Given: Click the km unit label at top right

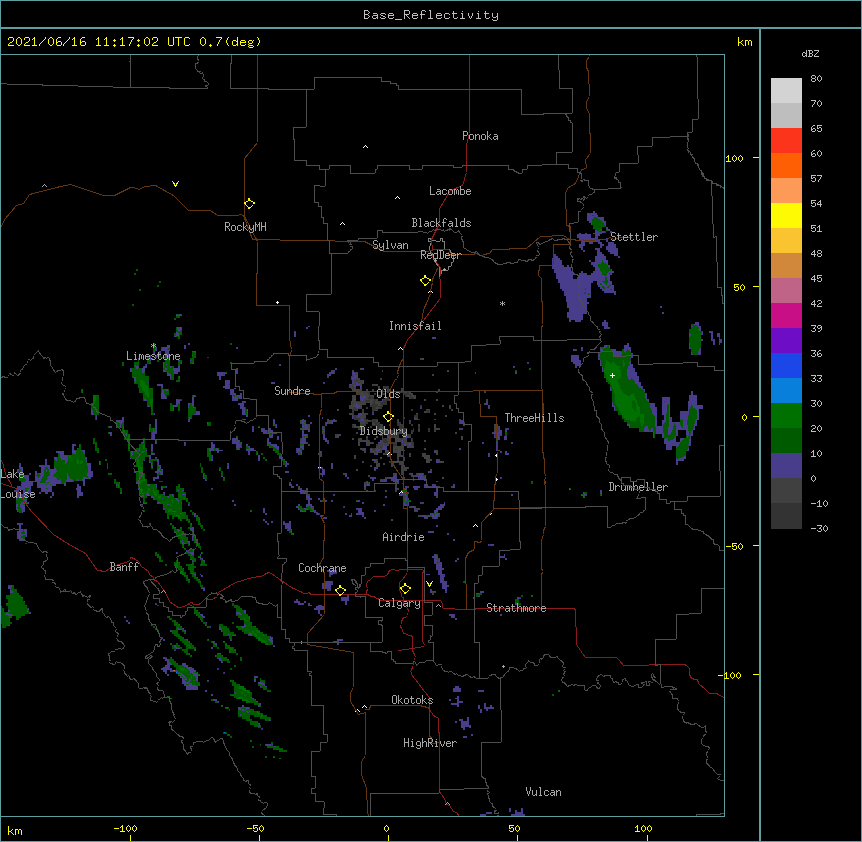Looking at the screenshot, I should coord(745,42).
